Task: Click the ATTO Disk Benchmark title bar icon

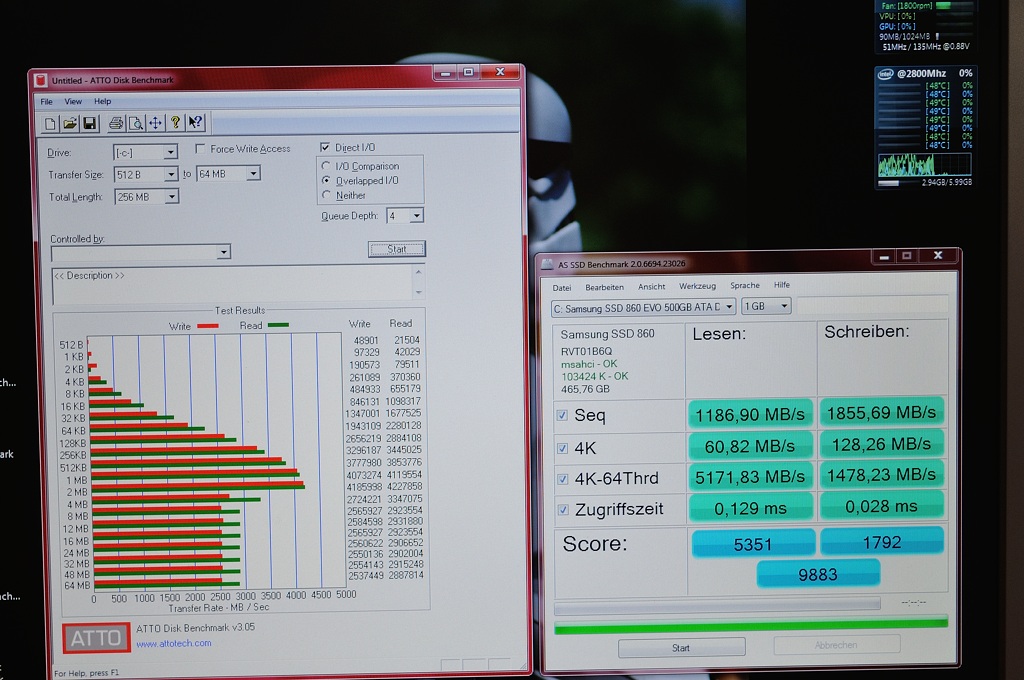Action: (x=40, y=80)
